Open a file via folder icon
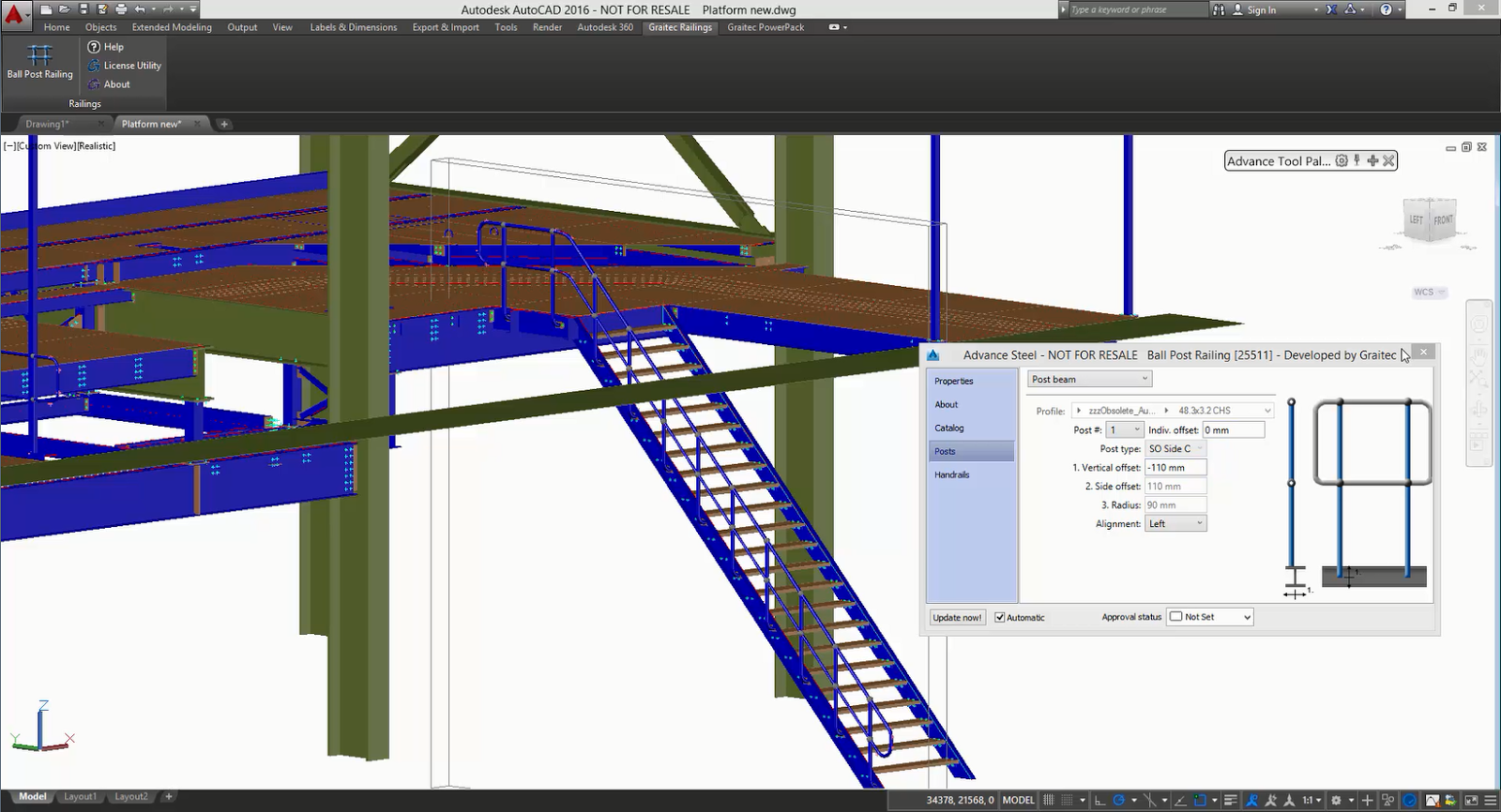This screenshot has width=1501, height=812. point(65,9)
